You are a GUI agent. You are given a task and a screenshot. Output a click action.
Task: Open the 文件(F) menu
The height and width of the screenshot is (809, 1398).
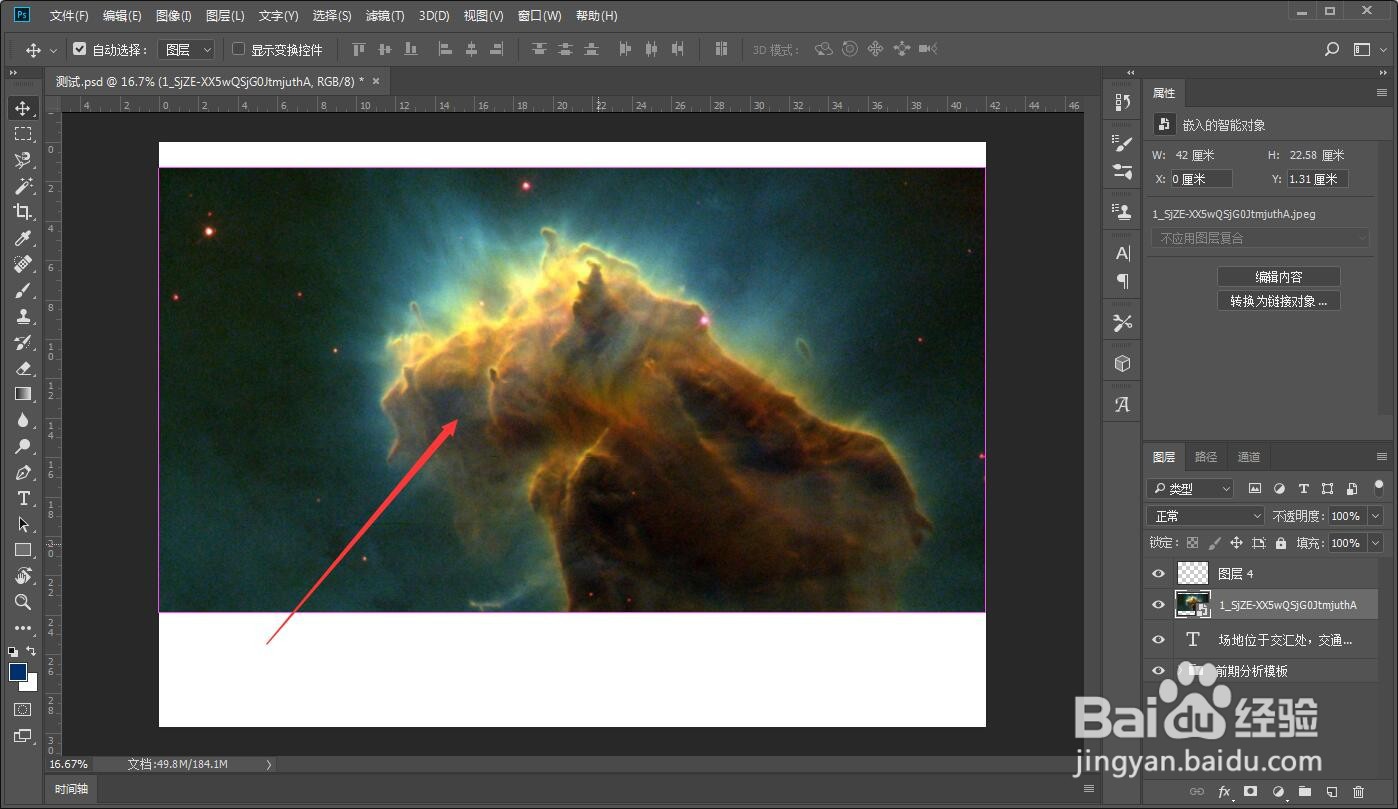(x=69, y=16)
